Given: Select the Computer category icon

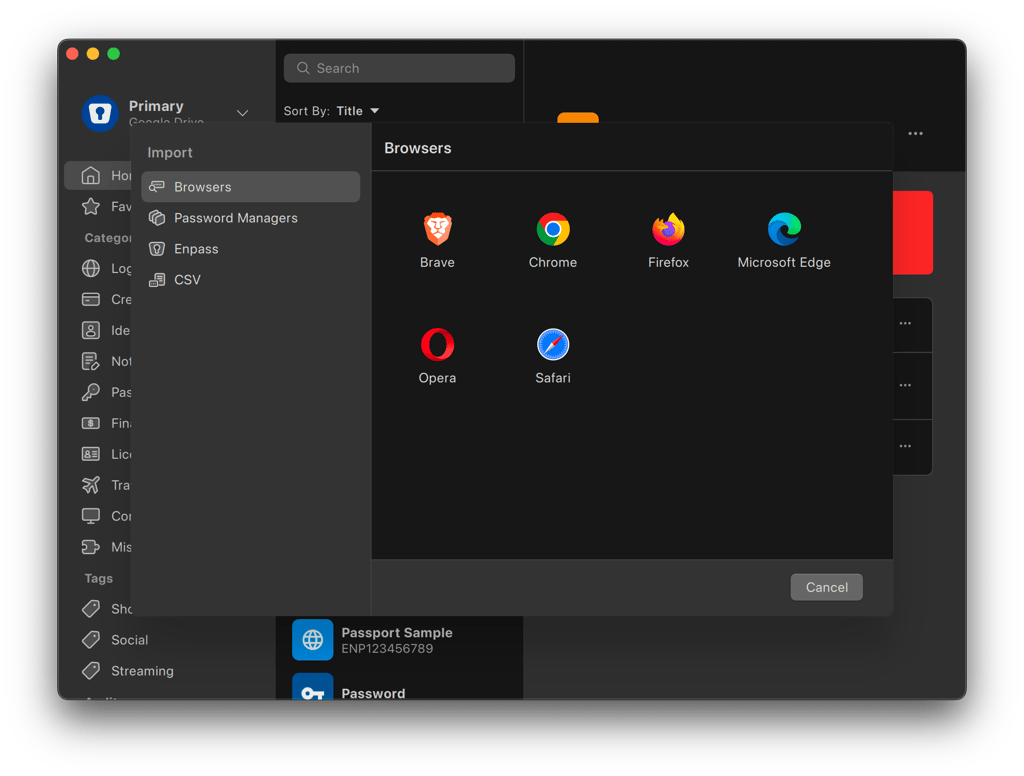Looking at the screenshot, I should pyautogui.click(x=91, y=516).
